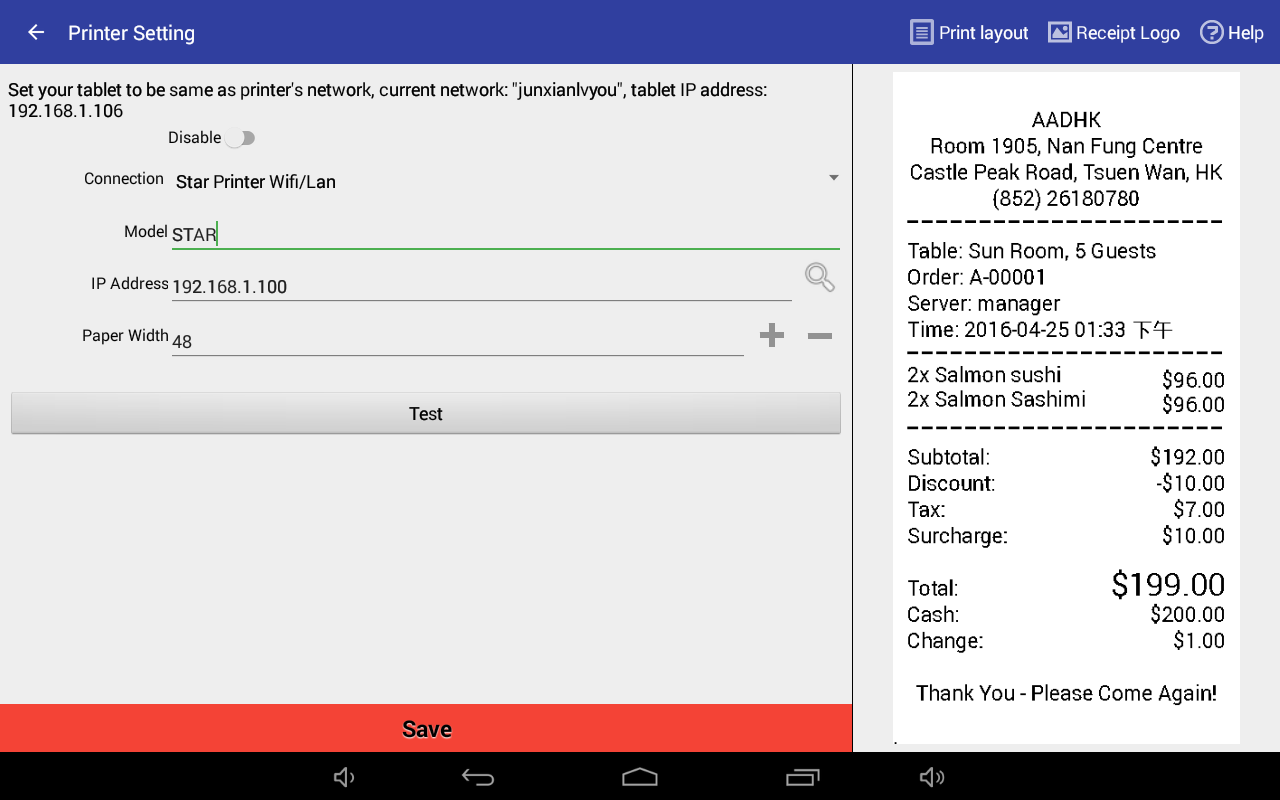The image size is (1280, 800).
Task: Click the '$199.00' total on receipt
Action: point(1168,584)
